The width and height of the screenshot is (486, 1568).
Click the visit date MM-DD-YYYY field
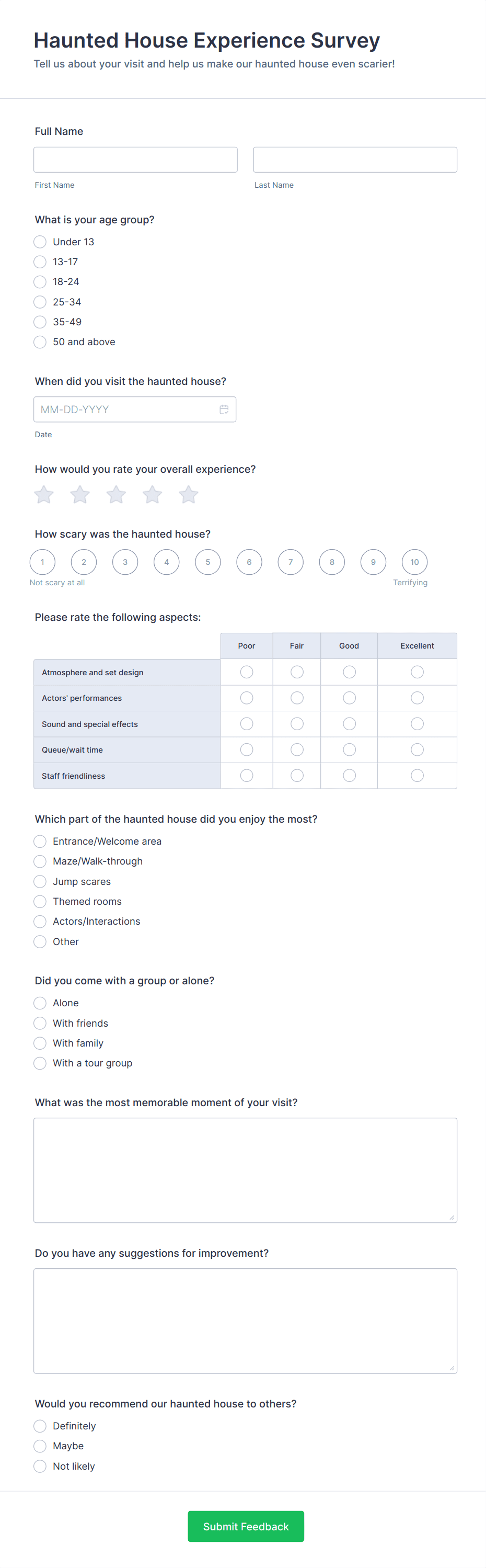tap(125, 410)
